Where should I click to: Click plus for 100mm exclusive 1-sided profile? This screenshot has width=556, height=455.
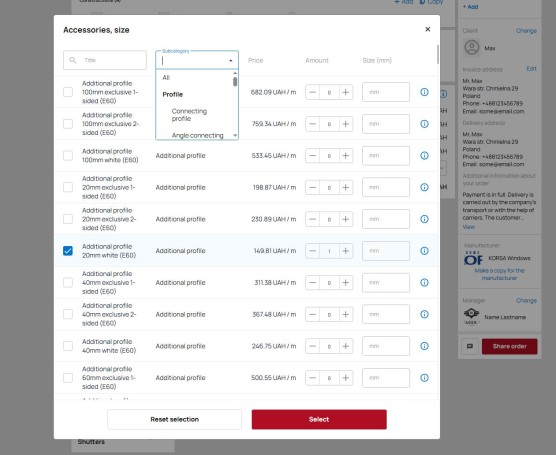click(x=345, y=92)
